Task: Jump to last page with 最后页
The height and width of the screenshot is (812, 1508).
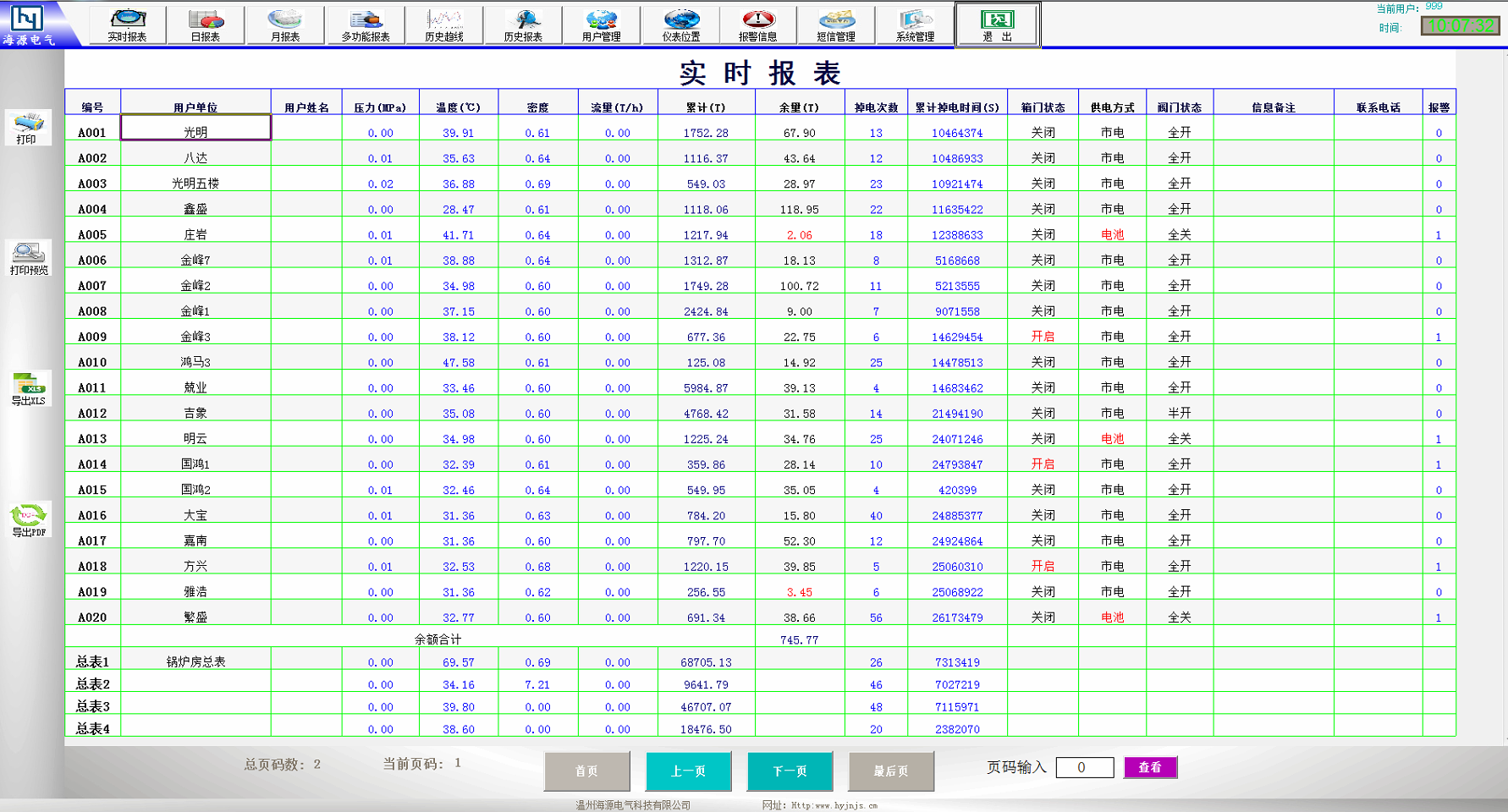Action: tap(891, 771)
